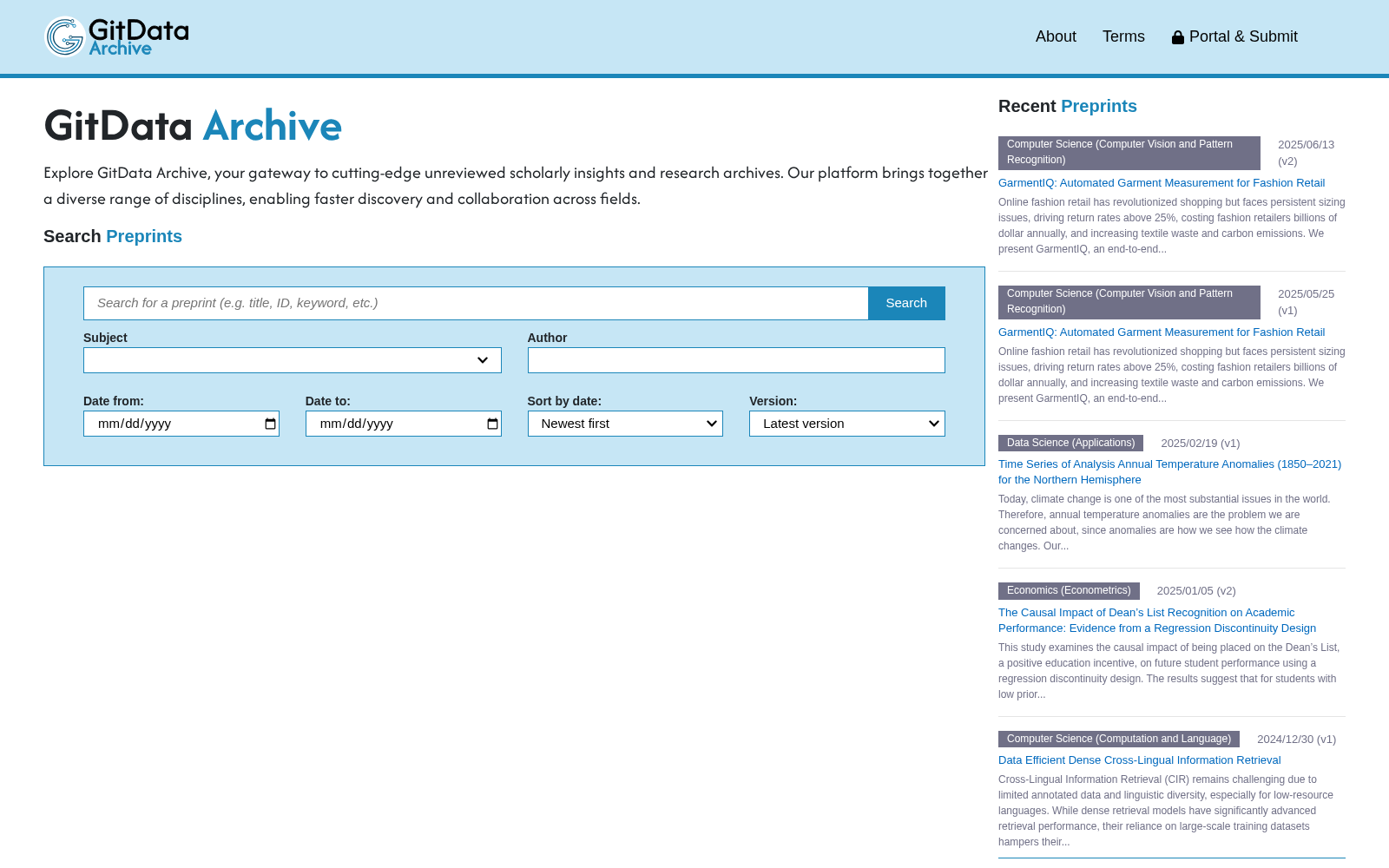Focus the preprint search field

[476, 303]
